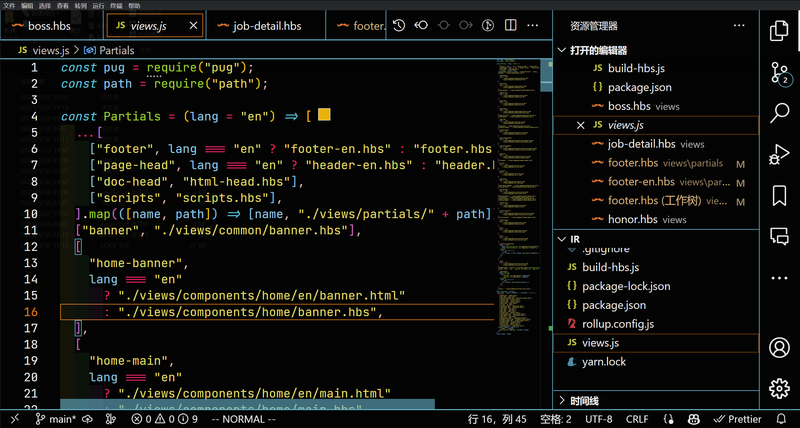Click the Prettier status item
This screenshot has height=428, width=800.
[737, 419]
